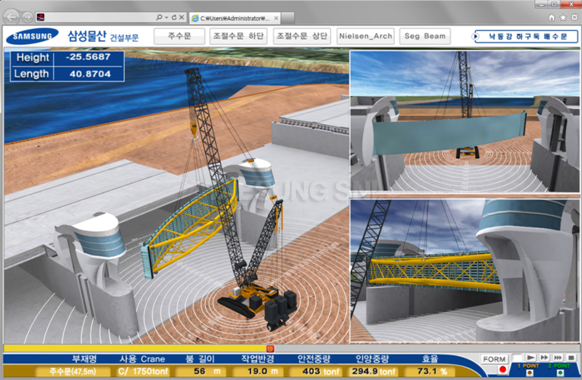Viewport: 582px width, 380px height.
Task: Click the Height value -25.5687
Action: point(88,57)
